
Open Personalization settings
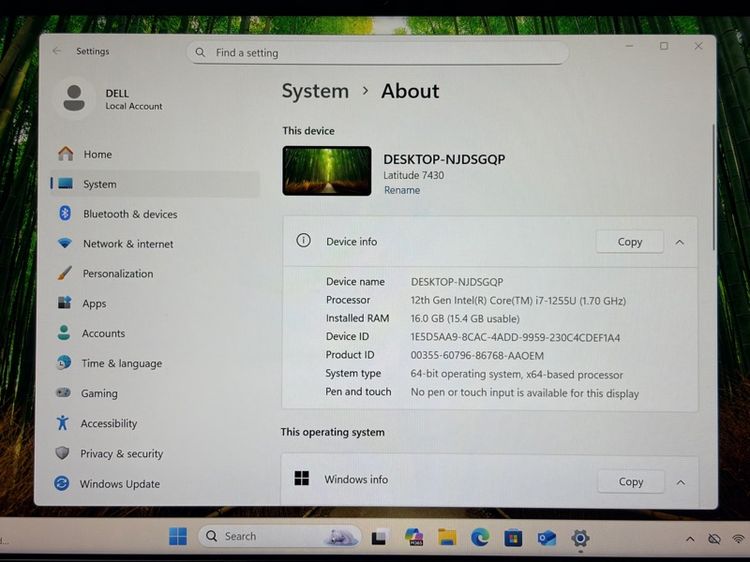pyautogui.click(x=155, y=274)
